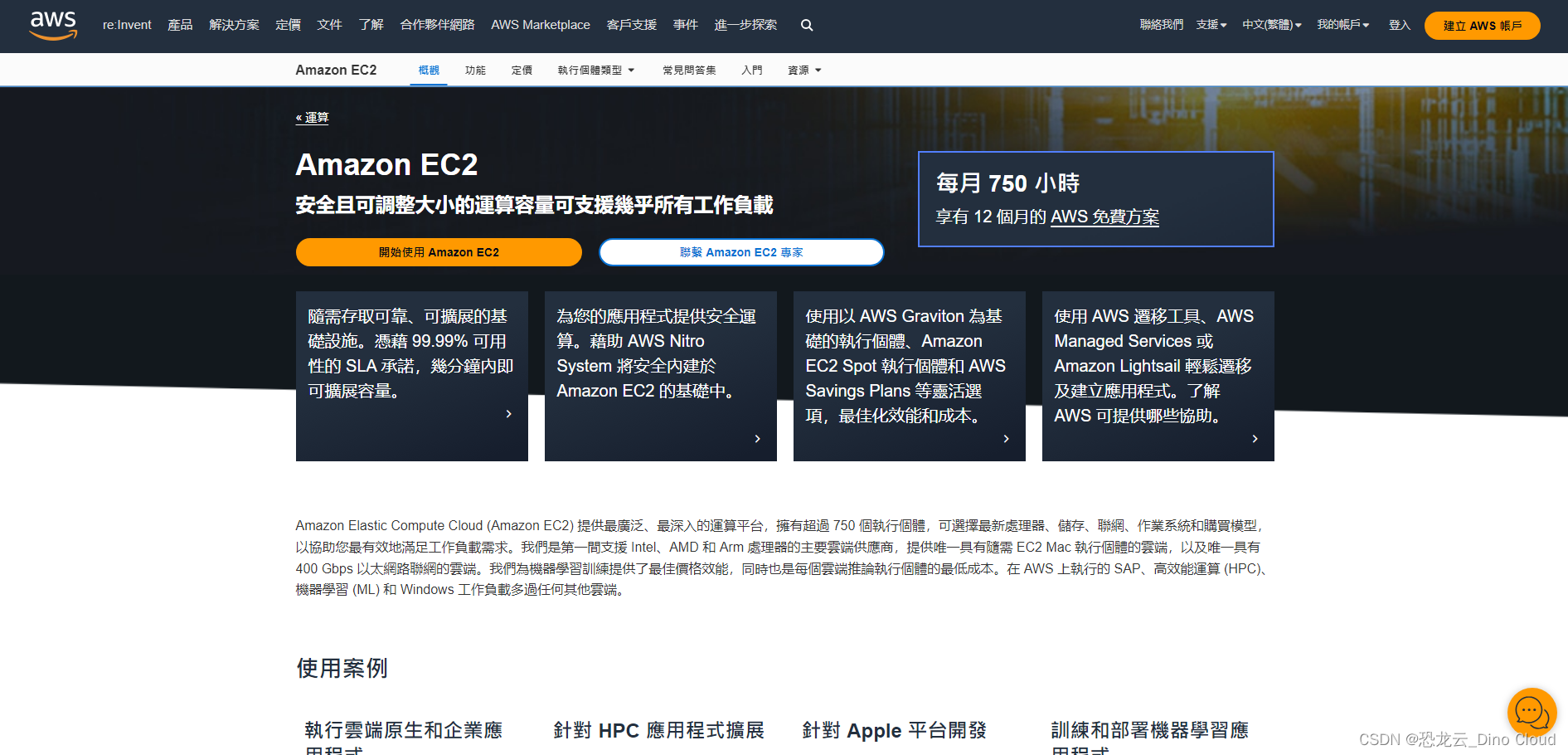Select the 定價 tab in EC2 subnav
The image size is (1568, 755).
pyautogui.click(x=522, y=71)
